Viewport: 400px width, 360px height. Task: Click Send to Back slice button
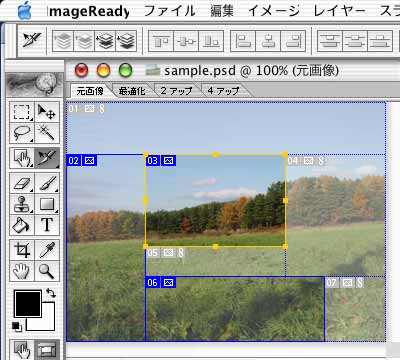click(126, 41)
